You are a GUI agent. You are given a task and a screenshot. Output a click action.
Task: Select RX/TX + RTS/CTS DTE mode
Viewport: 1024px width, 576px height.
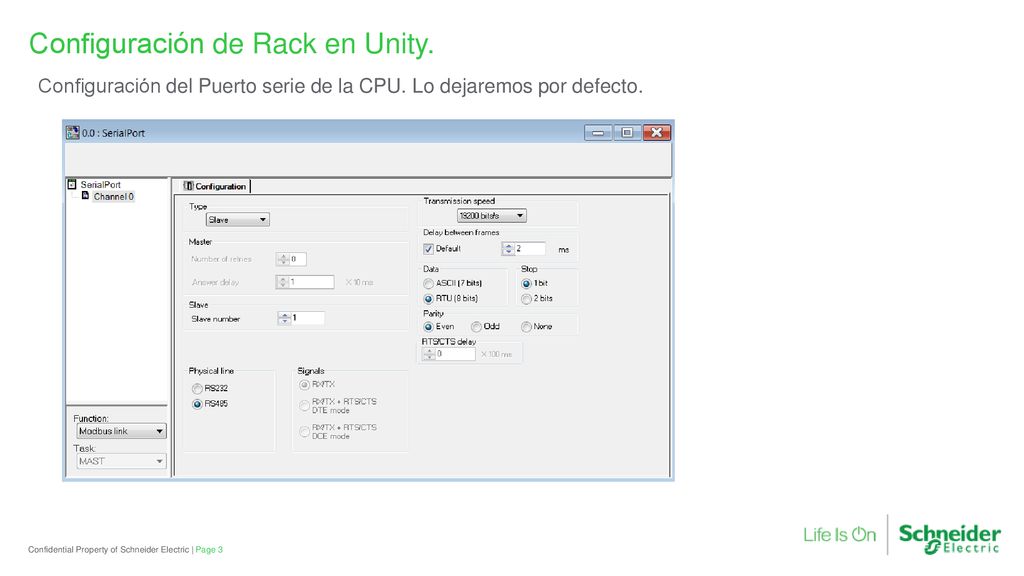point(304,406)
